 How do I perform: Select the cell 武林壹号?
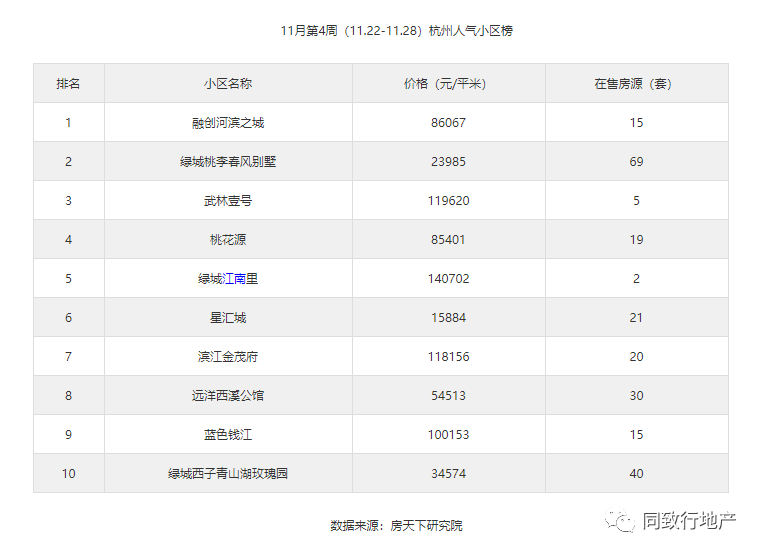[x=228, y=201]
